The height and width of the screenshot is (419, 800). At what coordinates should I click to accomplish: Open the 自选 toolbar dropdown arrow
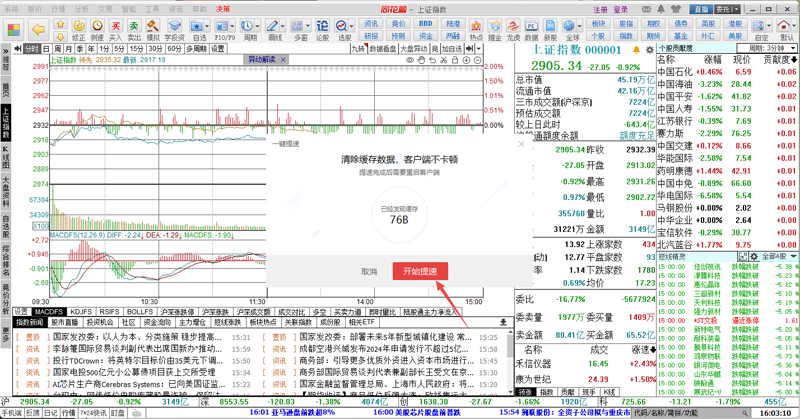[208, 26]
